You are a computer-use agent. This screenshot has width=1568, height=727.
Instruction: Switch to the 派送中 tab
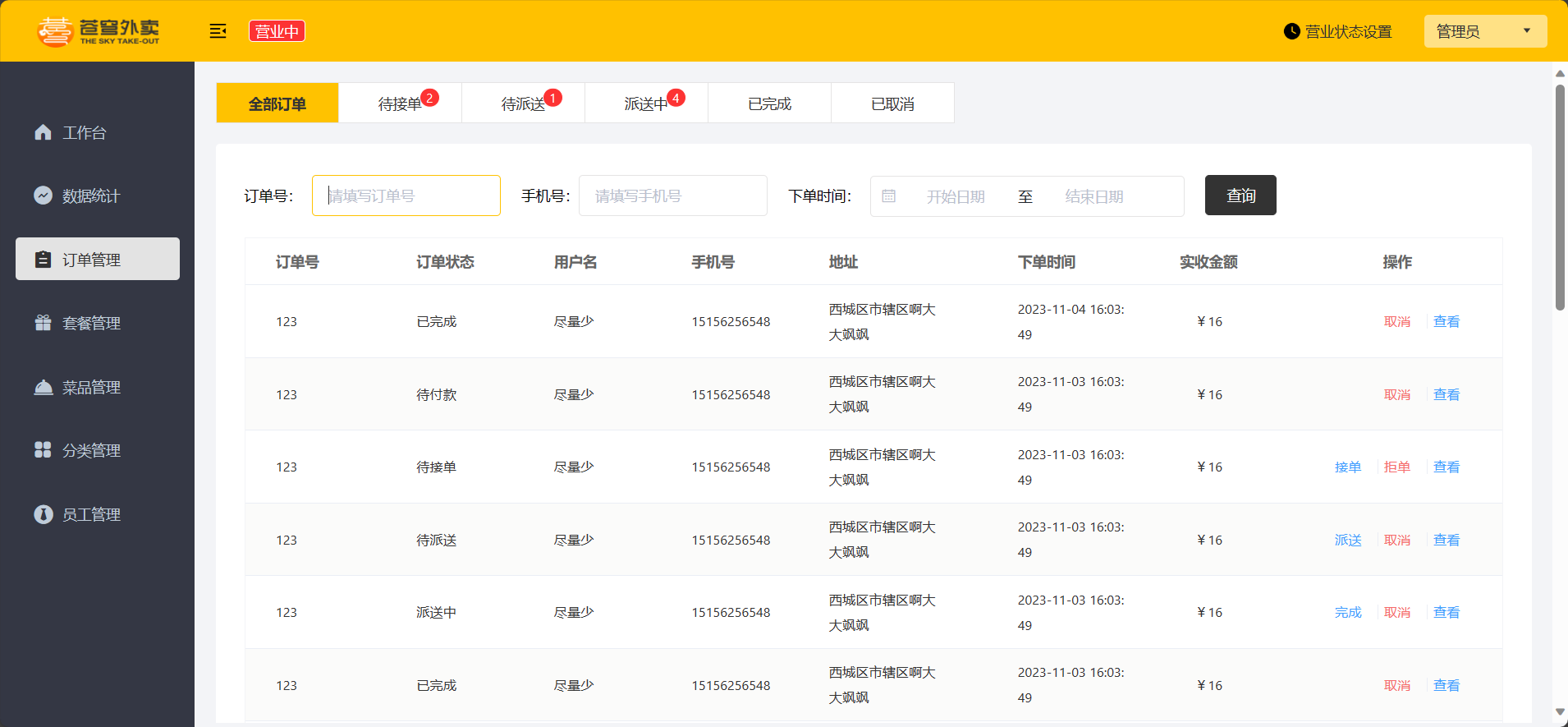(646, 104)
